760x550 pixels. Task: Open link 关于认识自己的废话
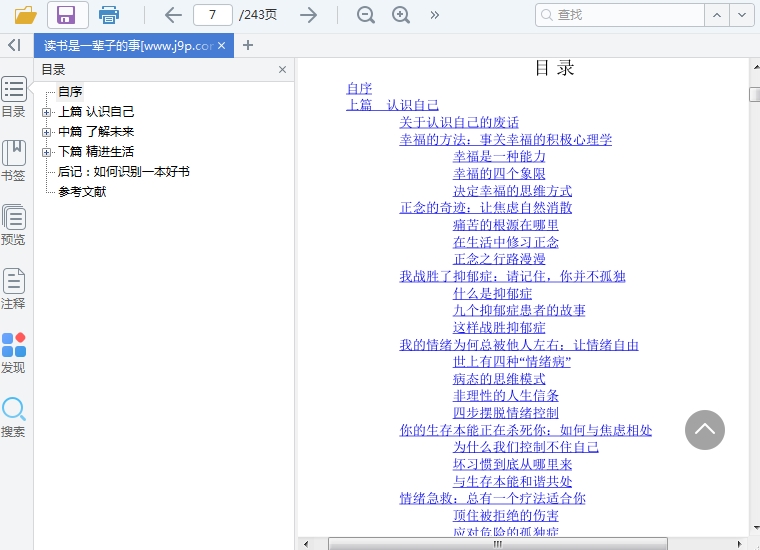pyautogui.click(x=459, y=122)
